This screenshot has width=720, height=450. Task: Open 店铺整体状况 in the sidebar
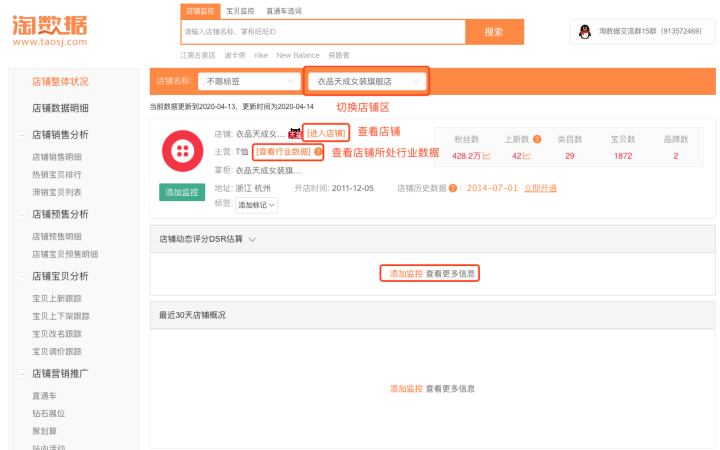[x=60, y=82]
